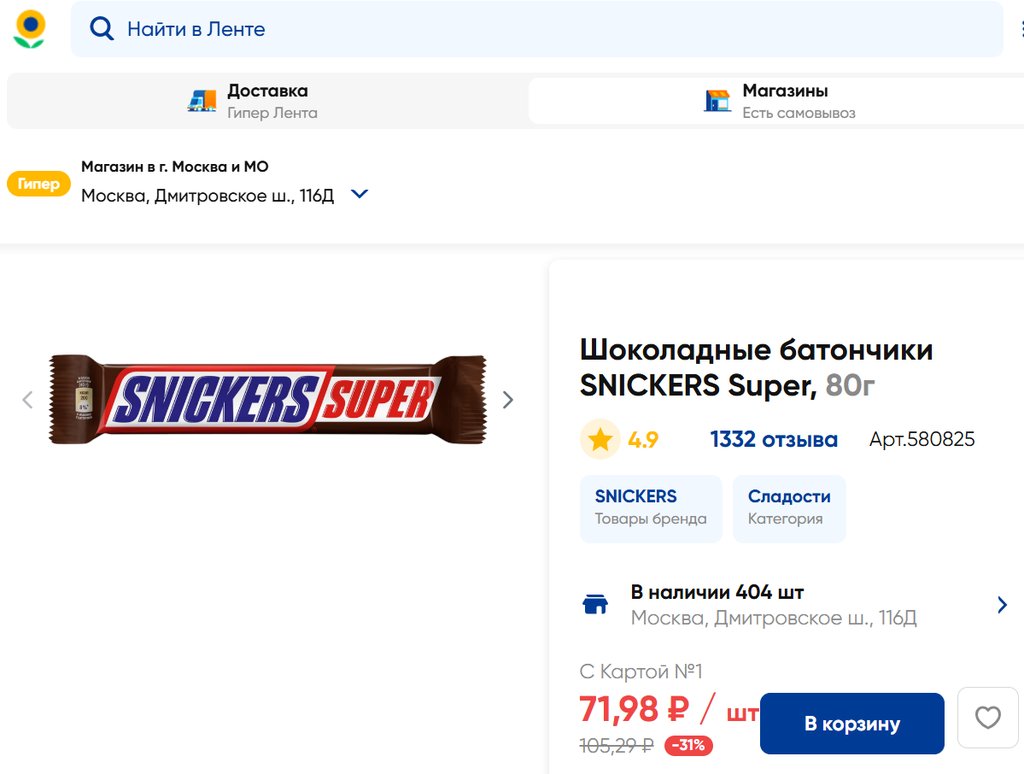The image size is (1024, 774).
Task: Open 1332 отзыва reviews link
Action: (773, 439)
